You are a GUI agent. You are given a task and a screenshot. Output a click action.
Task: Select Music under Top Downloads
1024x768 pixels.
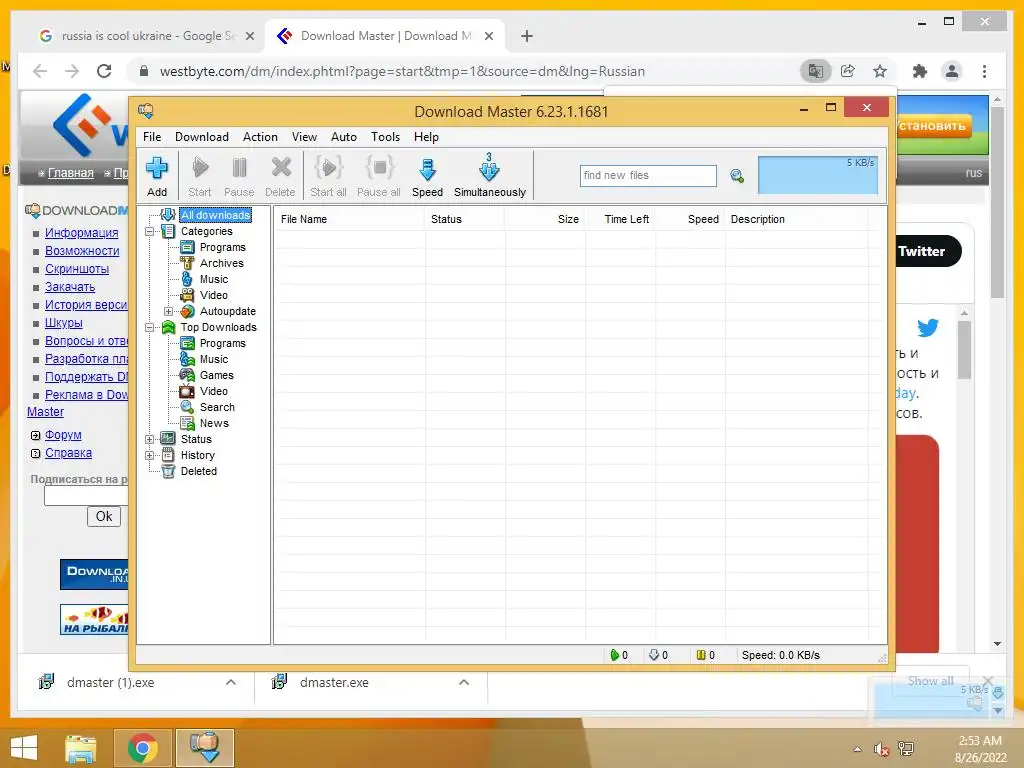click(x=214, y=359)
